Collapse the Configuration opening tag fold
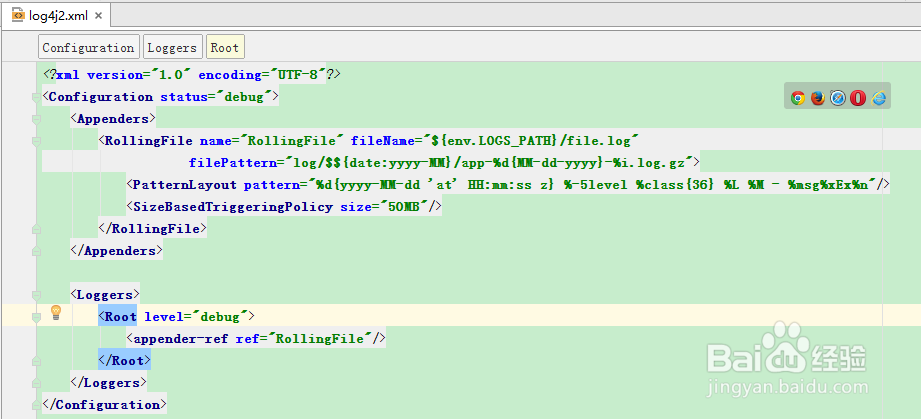The width and height of the screenshot is (921, 419). point(36,98)
